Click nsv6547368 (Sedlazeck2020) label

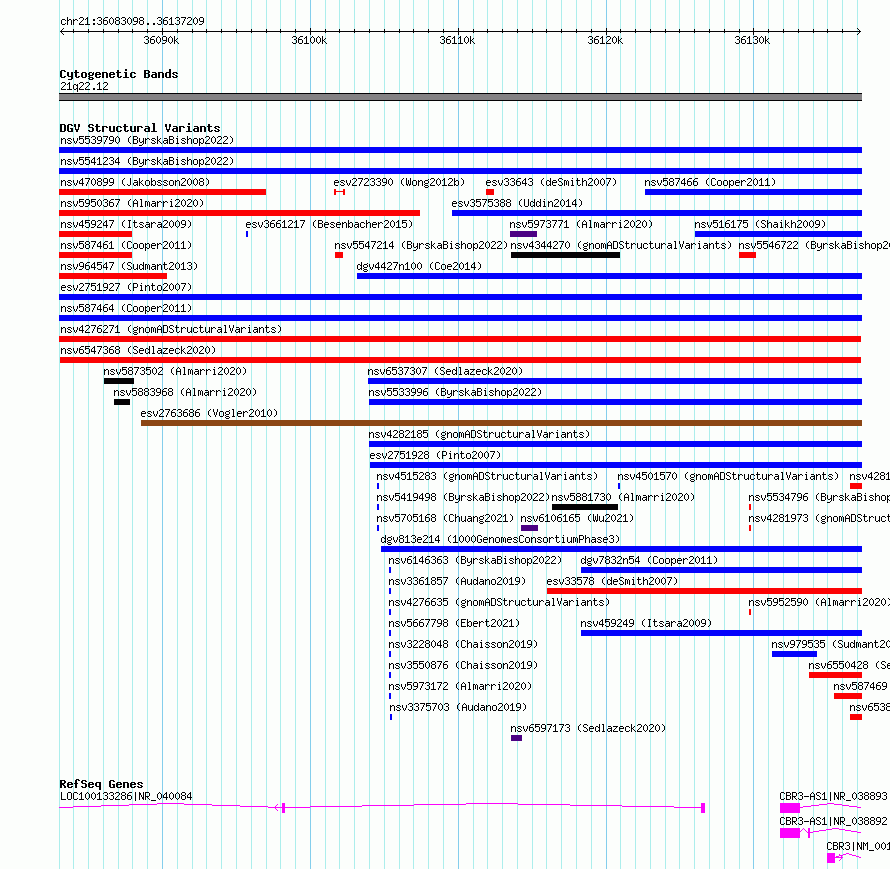point(138,350)
